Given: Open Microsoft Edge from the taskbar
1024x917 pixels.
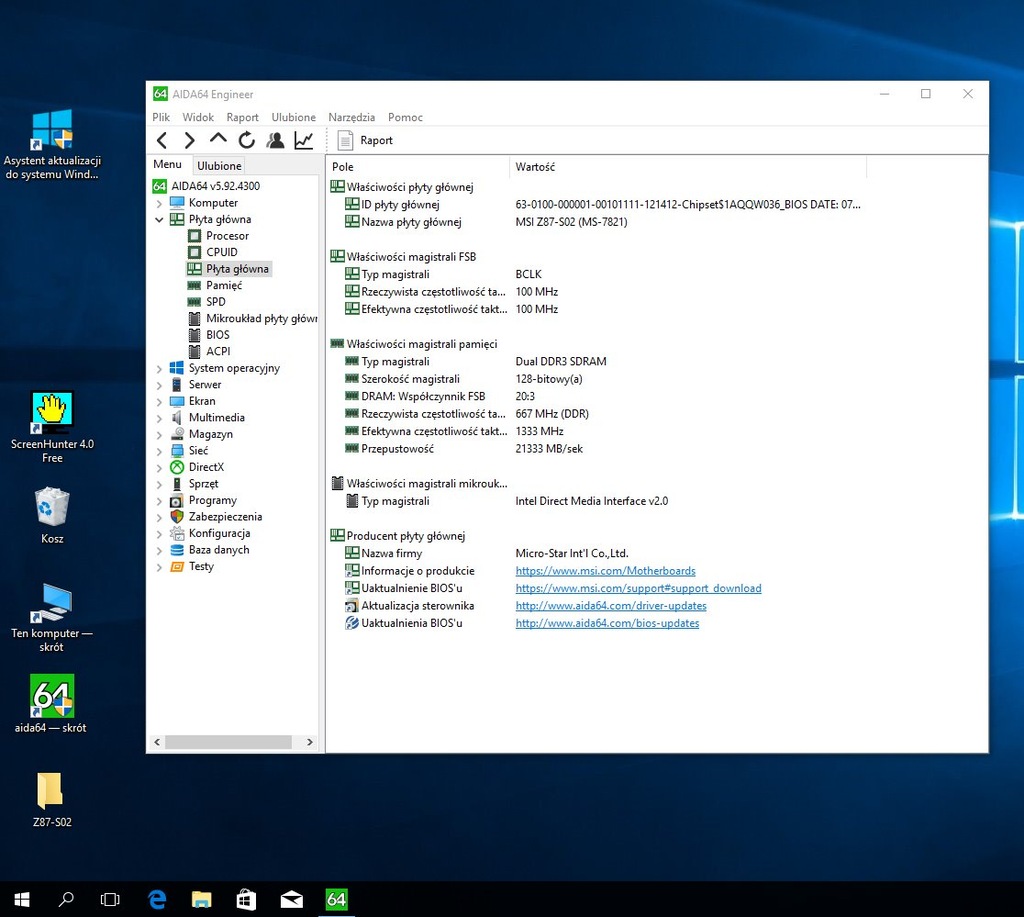Looking at the screenshot, I should pyautogui.click(x=157, y=899).
